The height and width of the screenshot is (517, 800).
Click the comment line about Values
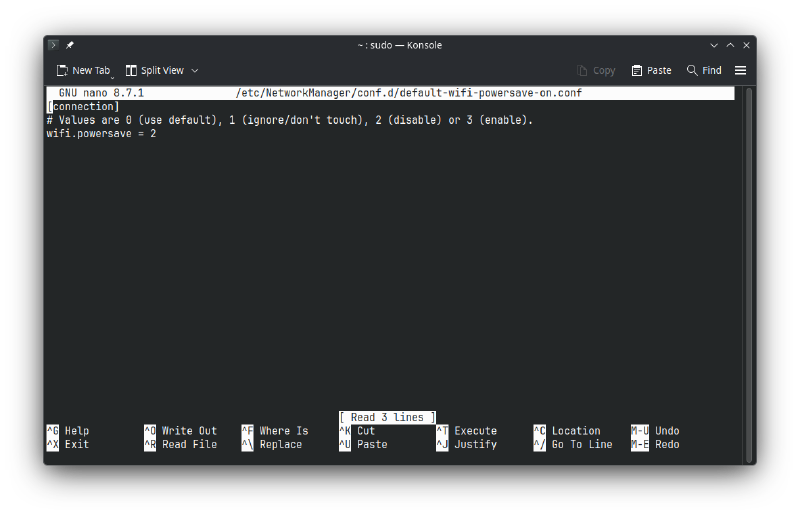coord(290,120)
